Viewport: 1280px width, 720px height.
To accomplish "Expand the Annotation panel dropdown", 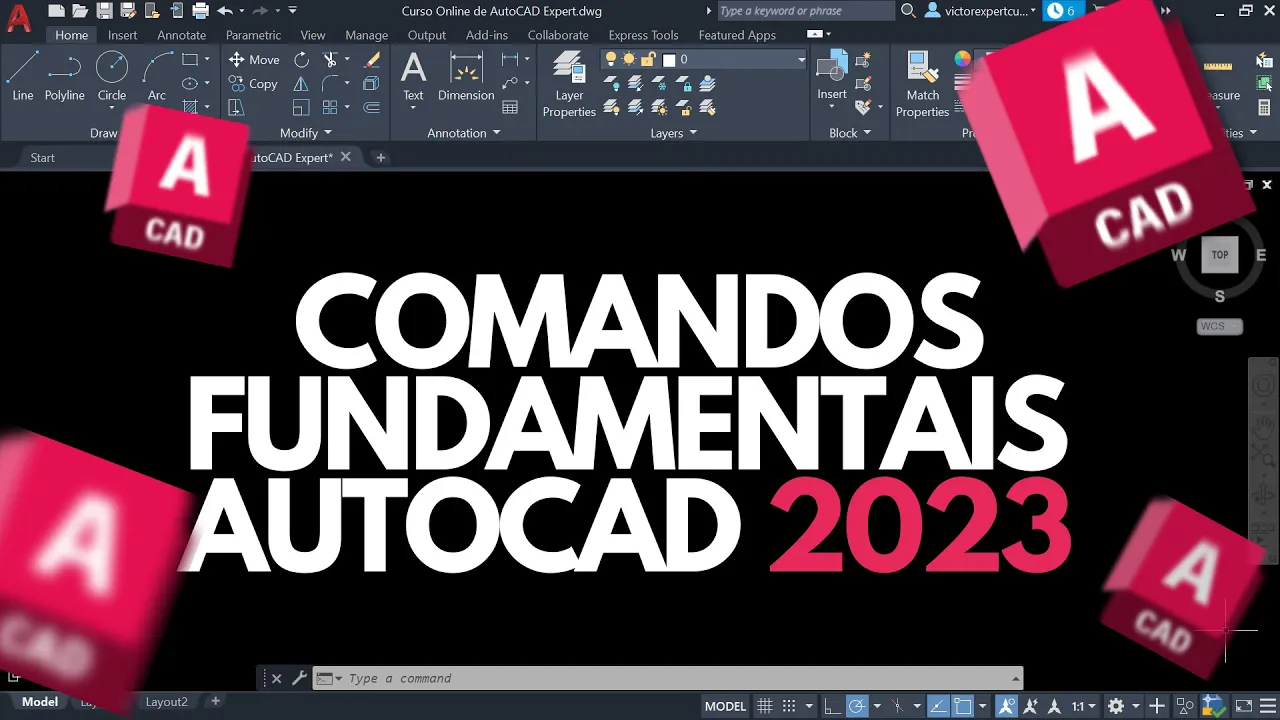I will [x=463, y=133].
